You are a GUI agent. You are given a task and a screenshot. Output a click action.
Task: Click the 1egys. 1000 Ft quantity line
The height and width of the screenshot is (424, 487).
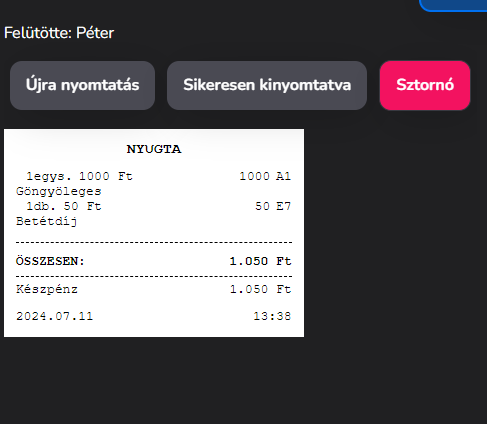coord(80,176)
